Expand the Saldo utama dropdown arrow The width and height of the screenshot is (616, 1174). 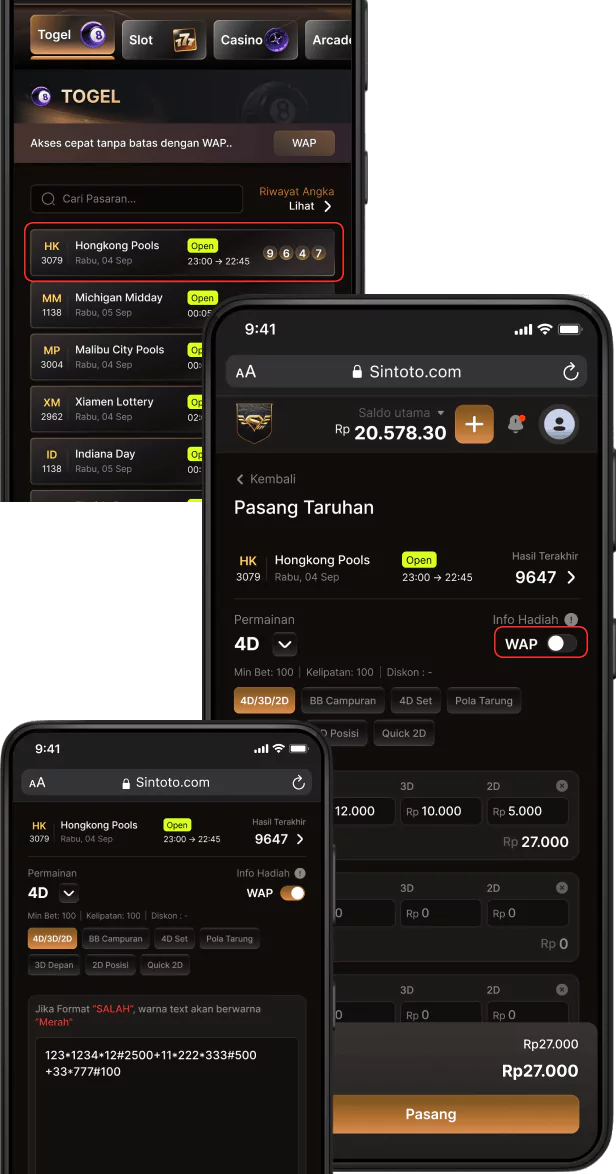coord(441,413)
